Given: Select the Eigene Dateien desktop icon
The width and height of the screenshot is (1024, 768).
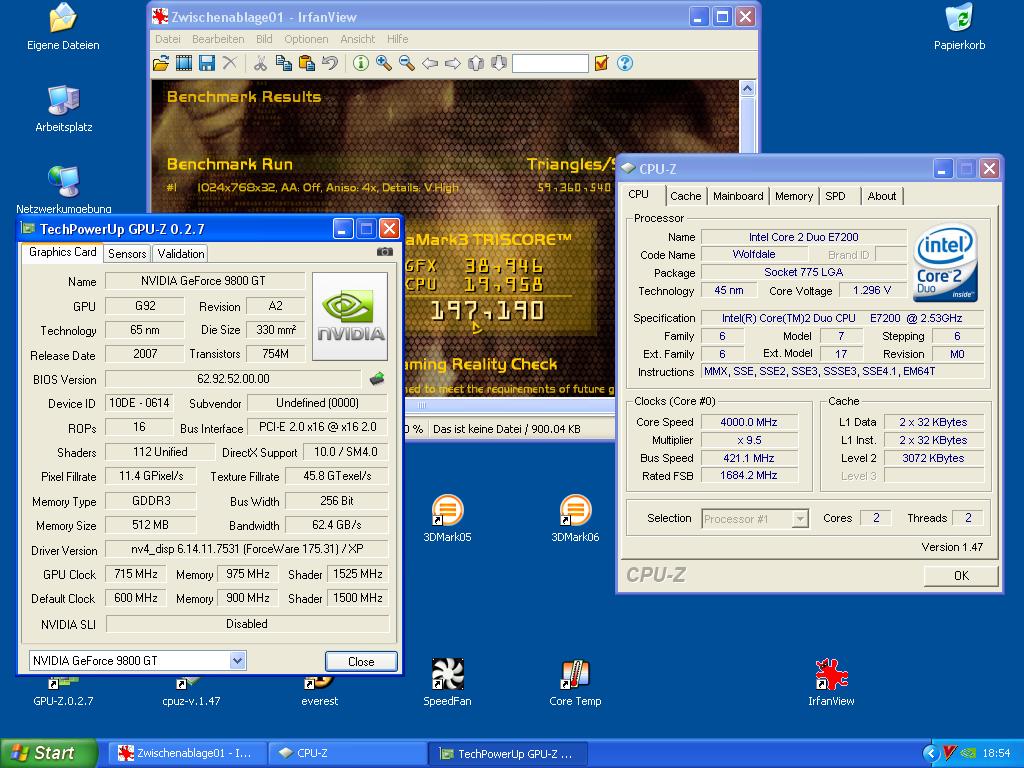Looking at the screenshot, I should 63,27.
